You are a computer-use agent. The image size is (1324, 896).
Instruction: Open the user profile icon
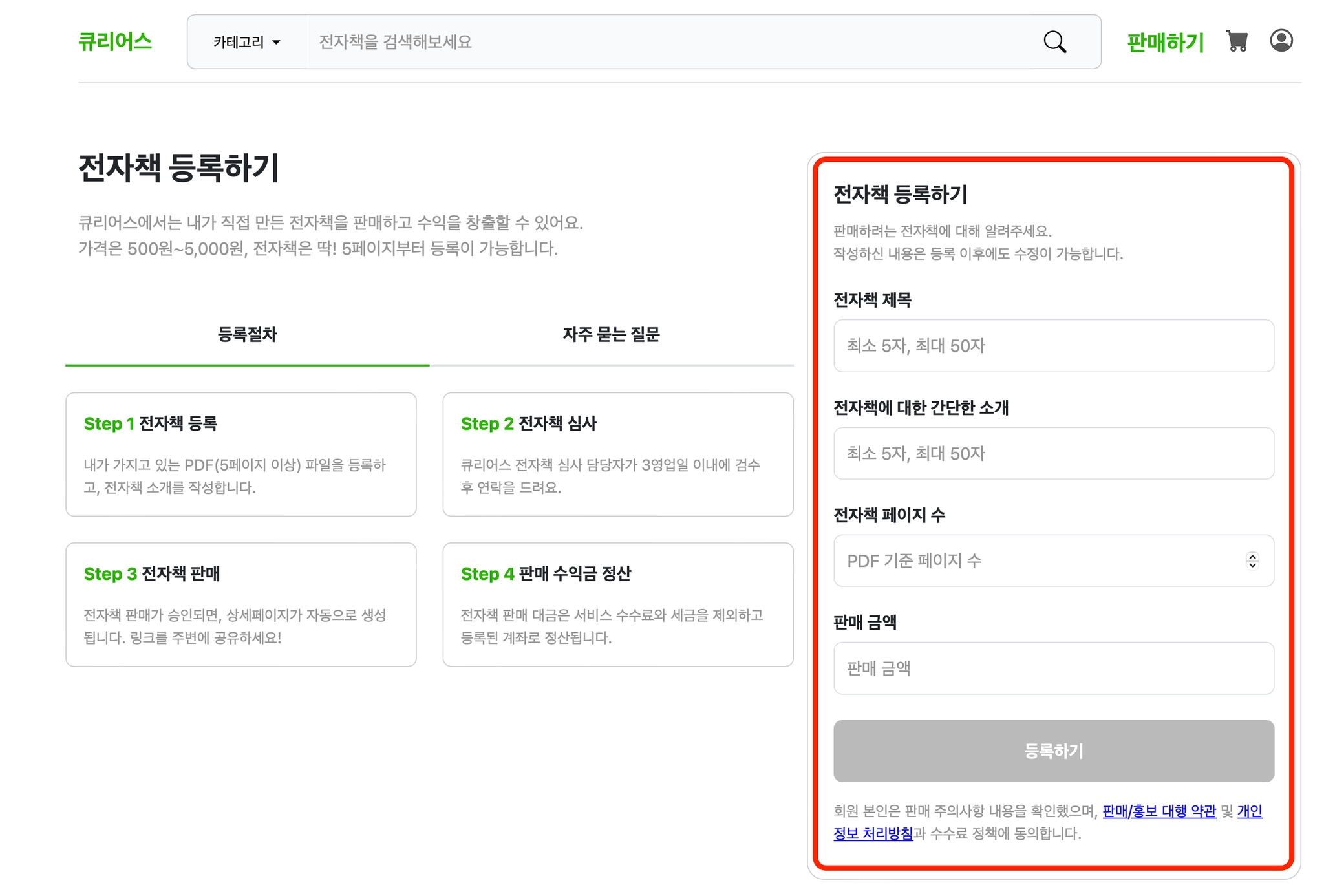(1281, 41)
